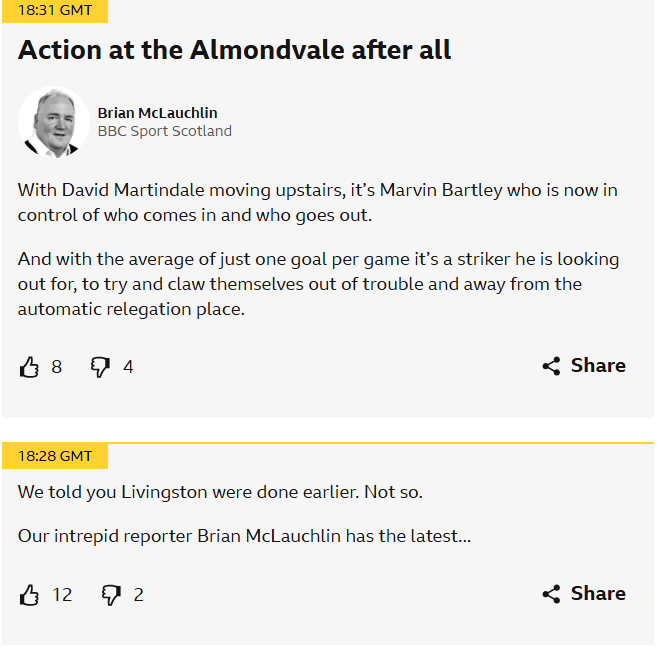The width and height of the screenshot is (658, 656).
Task: Open the headline 'Action at the Almondvale after all'
Action: pos(234,50)
